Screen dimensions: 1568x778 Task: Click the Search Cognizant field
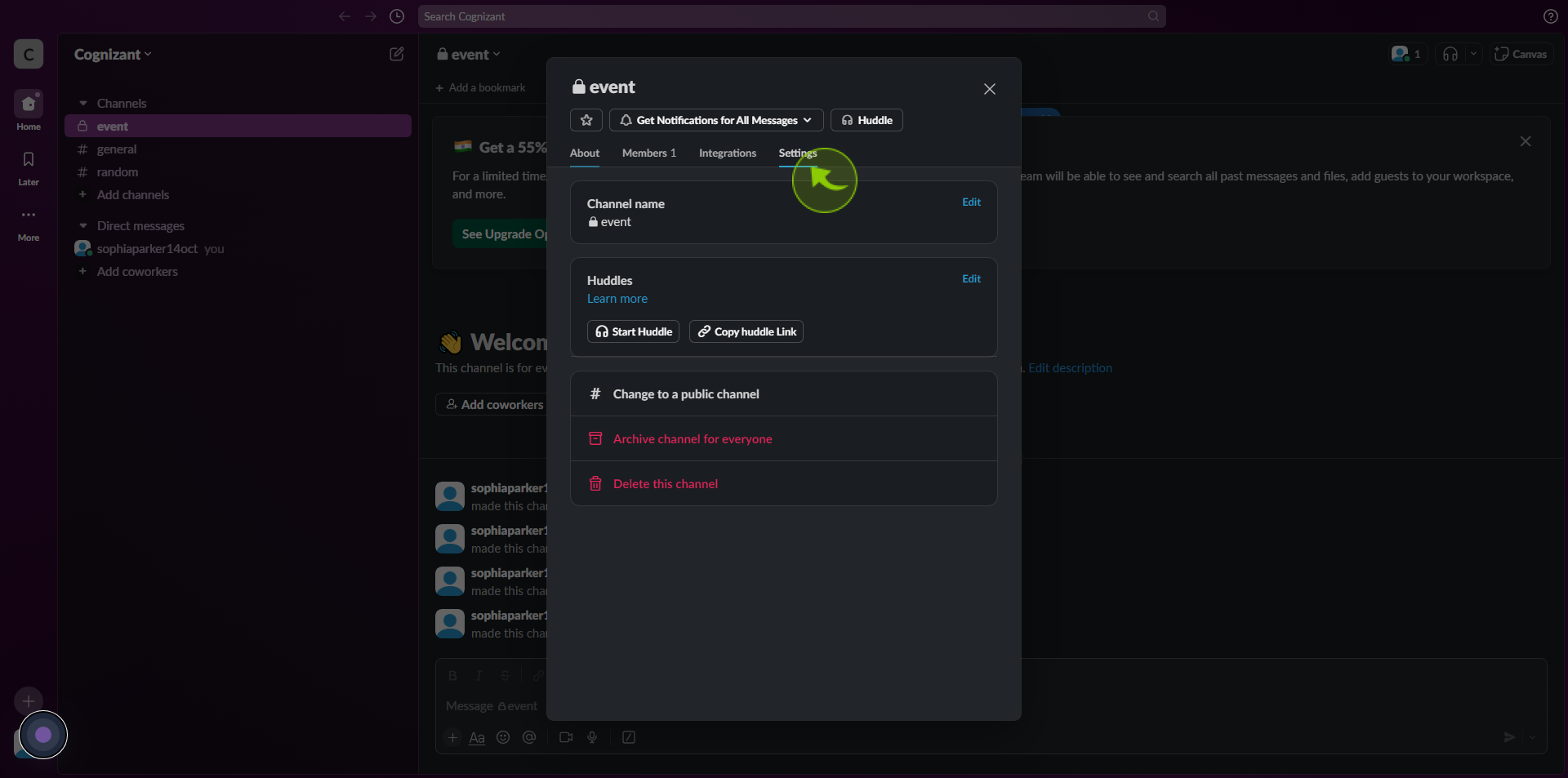(792, 16)
